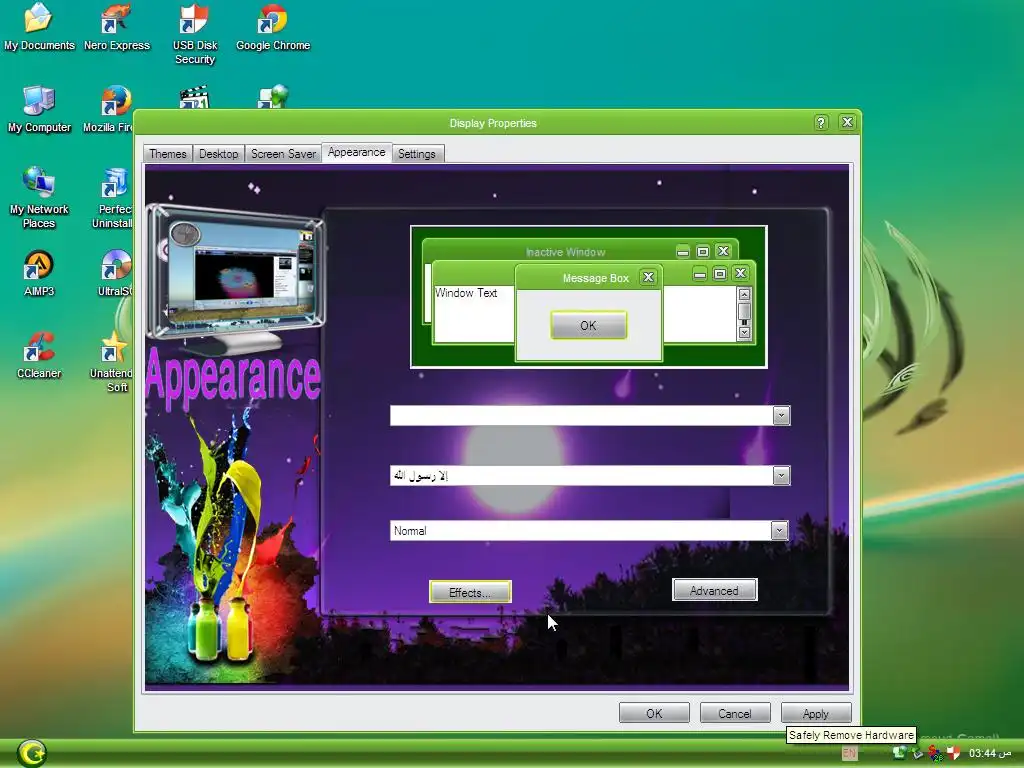Click the Safely Remove Hardware tray icon
The height and width of the screenshot is (768, 1024).
point(917,753)
